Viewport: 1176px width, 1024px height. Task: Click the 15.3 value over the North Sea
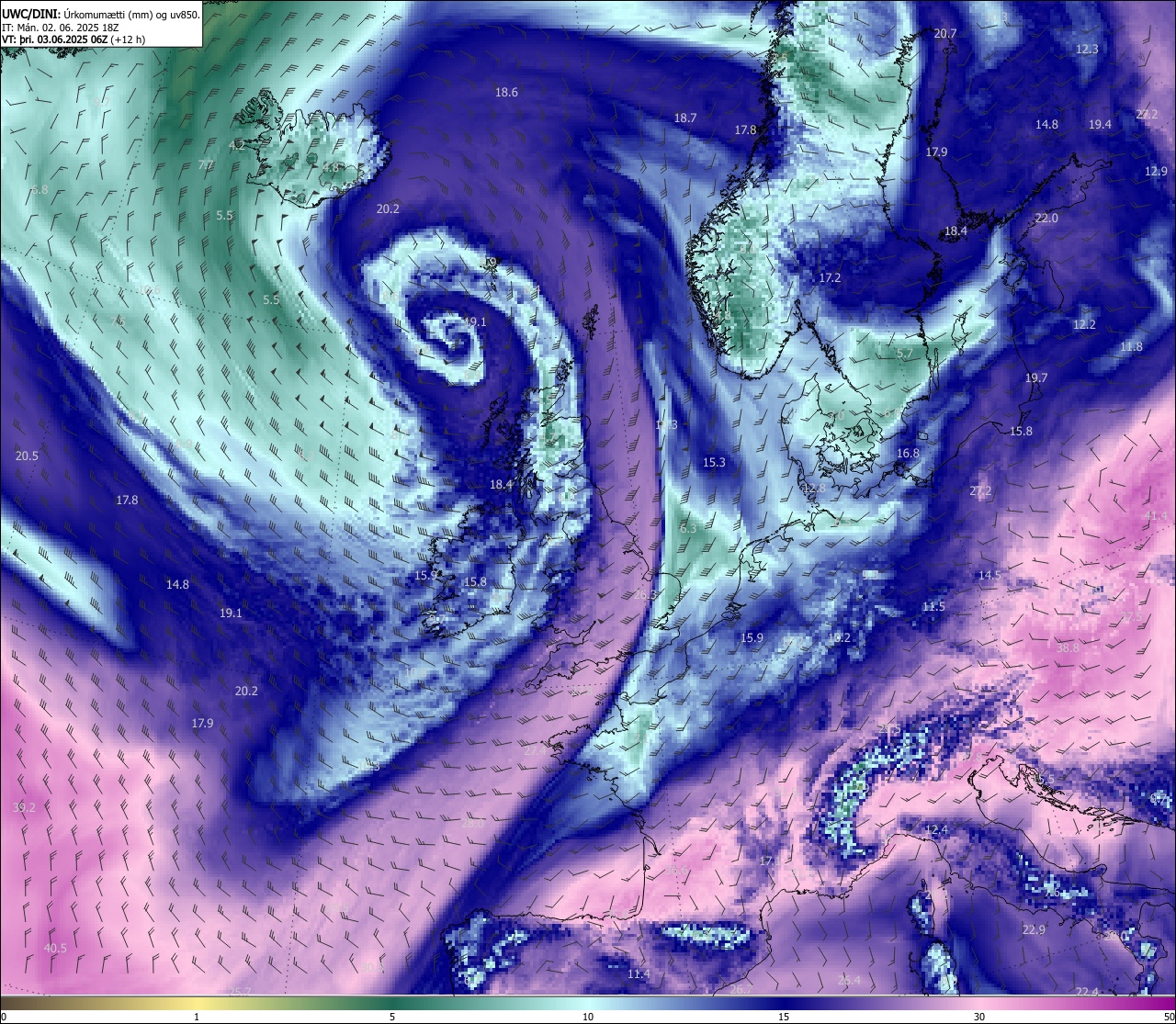[x=714, y=462]
